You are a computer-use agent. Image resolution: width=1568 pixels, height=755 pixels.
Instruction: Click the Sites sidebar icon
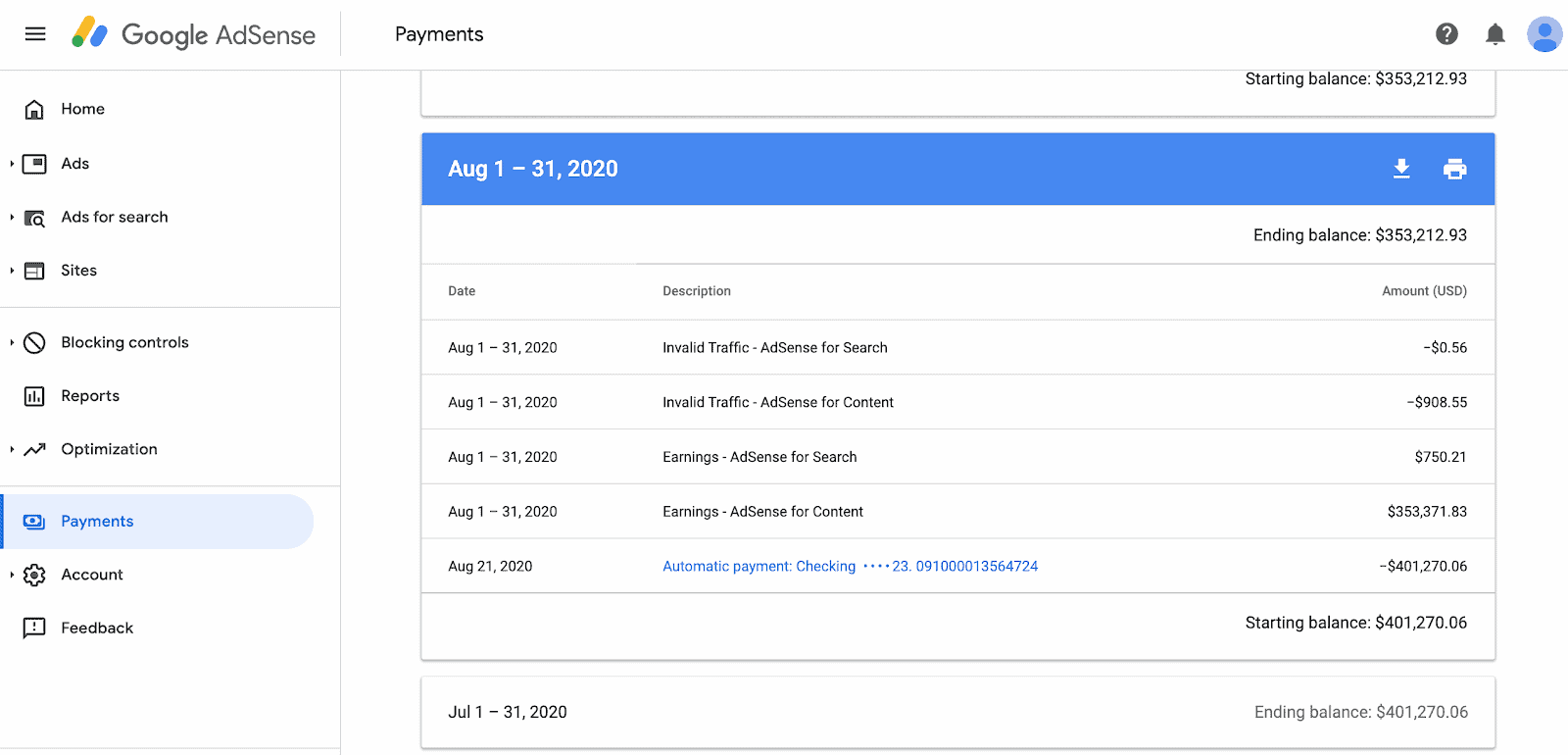(x=34, y=271)
